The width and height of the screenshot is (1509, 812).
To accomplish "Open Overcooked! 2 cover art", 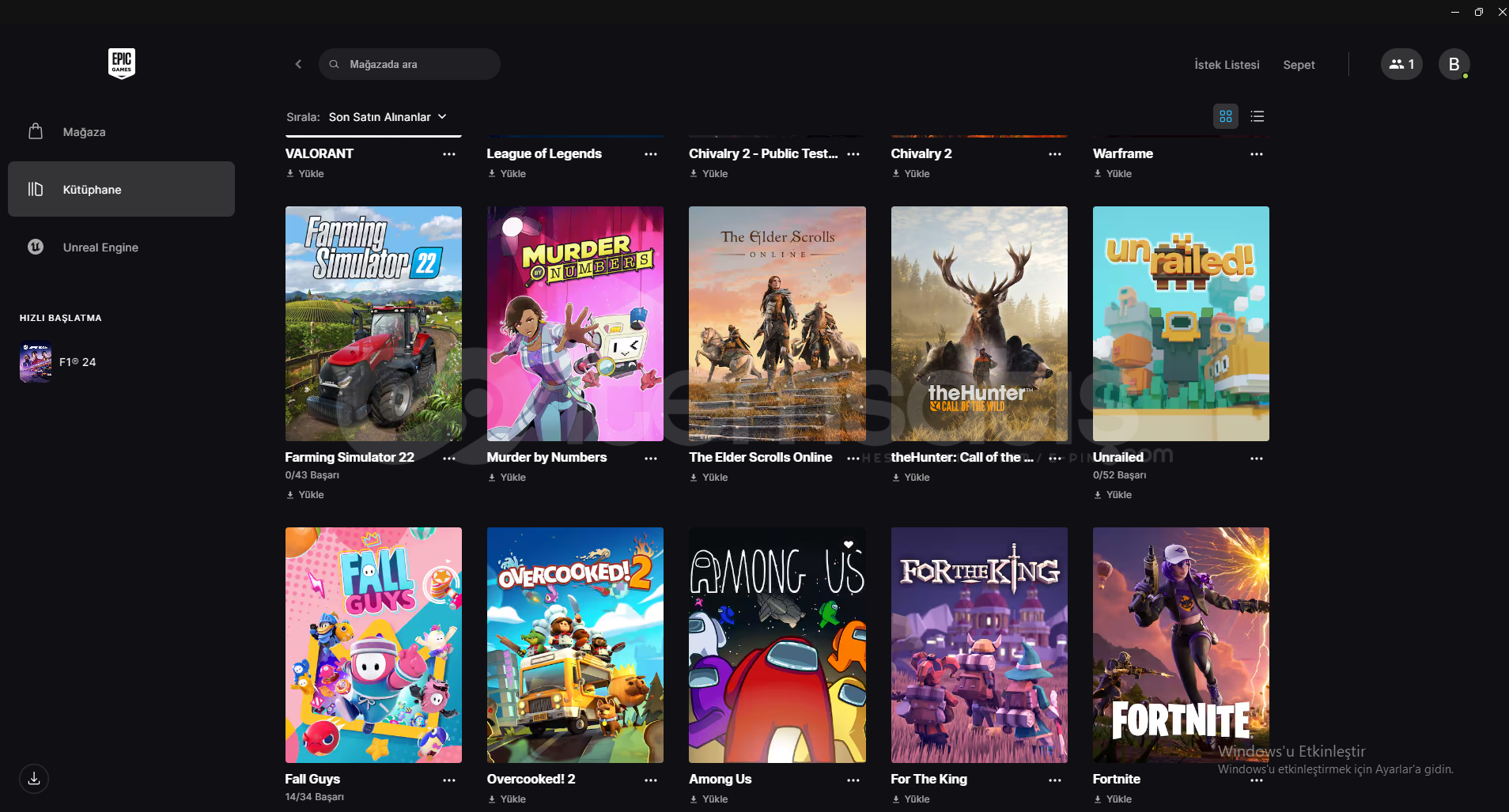I will 575,645.
